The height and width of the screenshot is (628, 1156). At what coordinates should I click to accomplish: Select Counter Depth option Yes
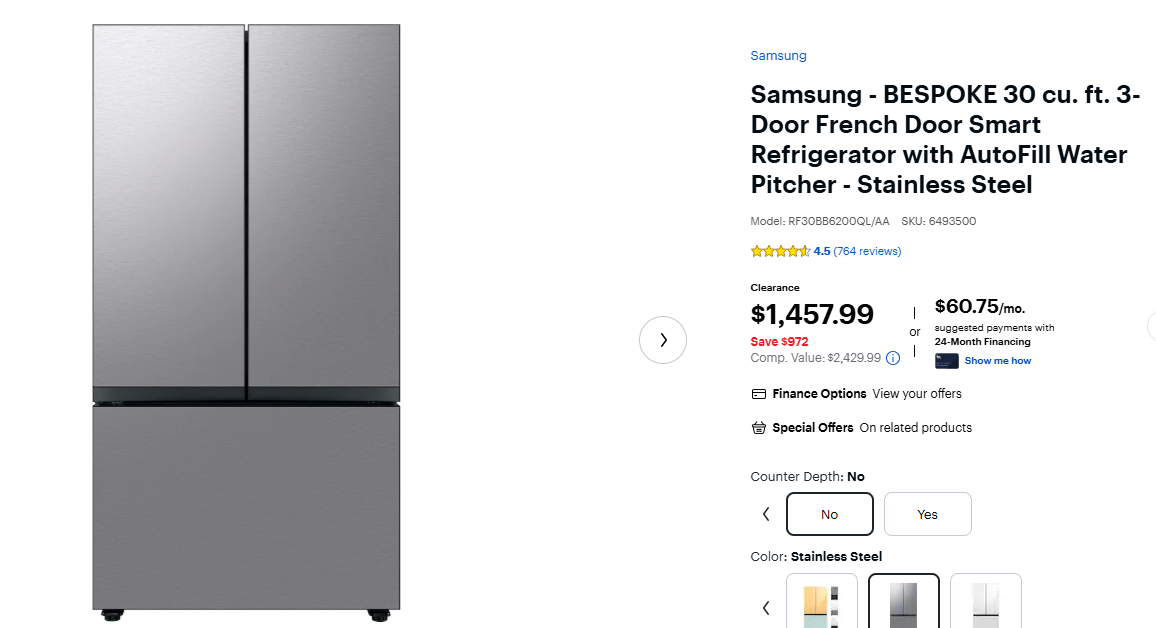pyautogui.click(x=927, y=514)
